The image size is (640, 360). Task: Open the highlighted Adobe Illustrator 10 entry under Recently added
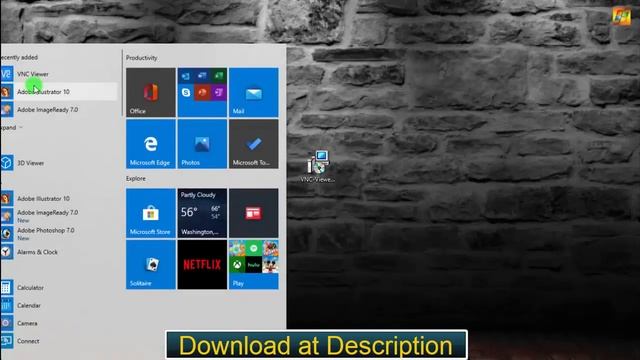pyautogui.click(x=58, y=92)
